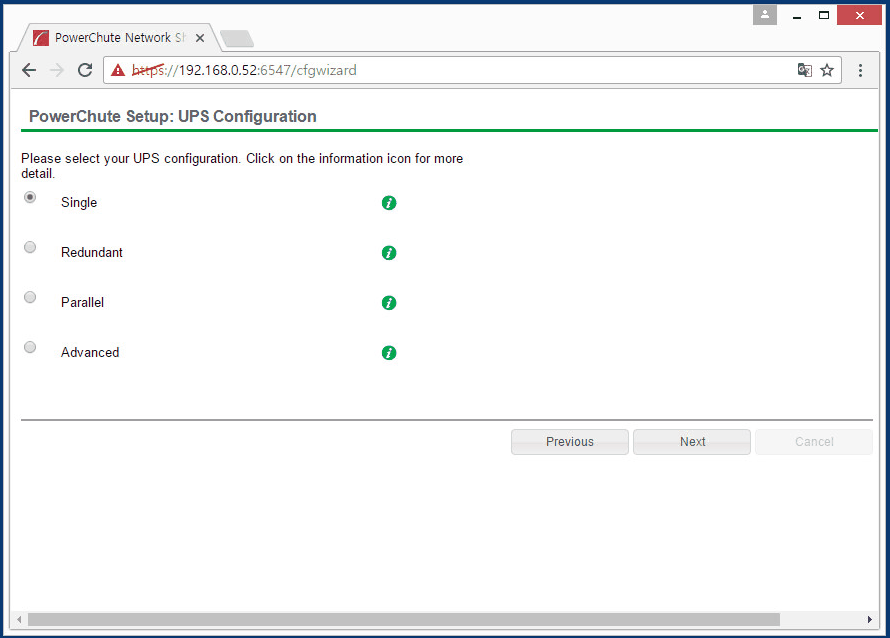Screen dimensions: 890x638
Task: Close the browser window
Action: [859, 15]
